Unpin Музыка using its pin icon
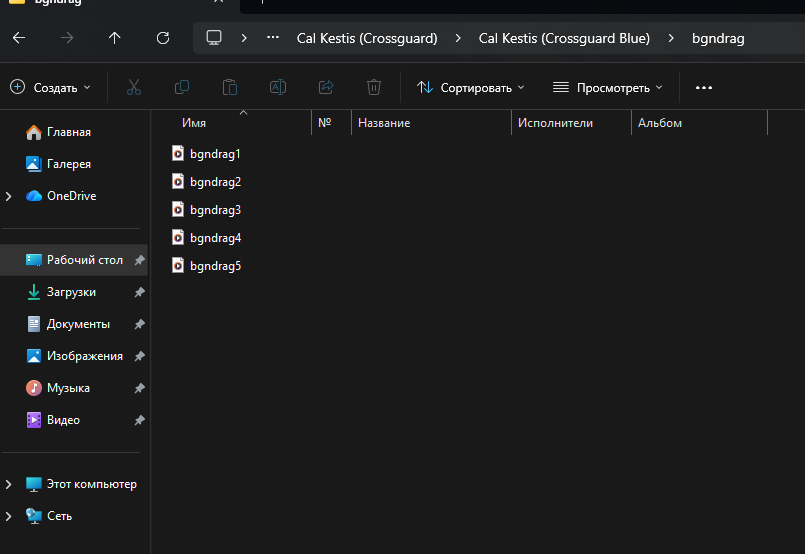This screenshot has width=805, height=554. point(140,388)
